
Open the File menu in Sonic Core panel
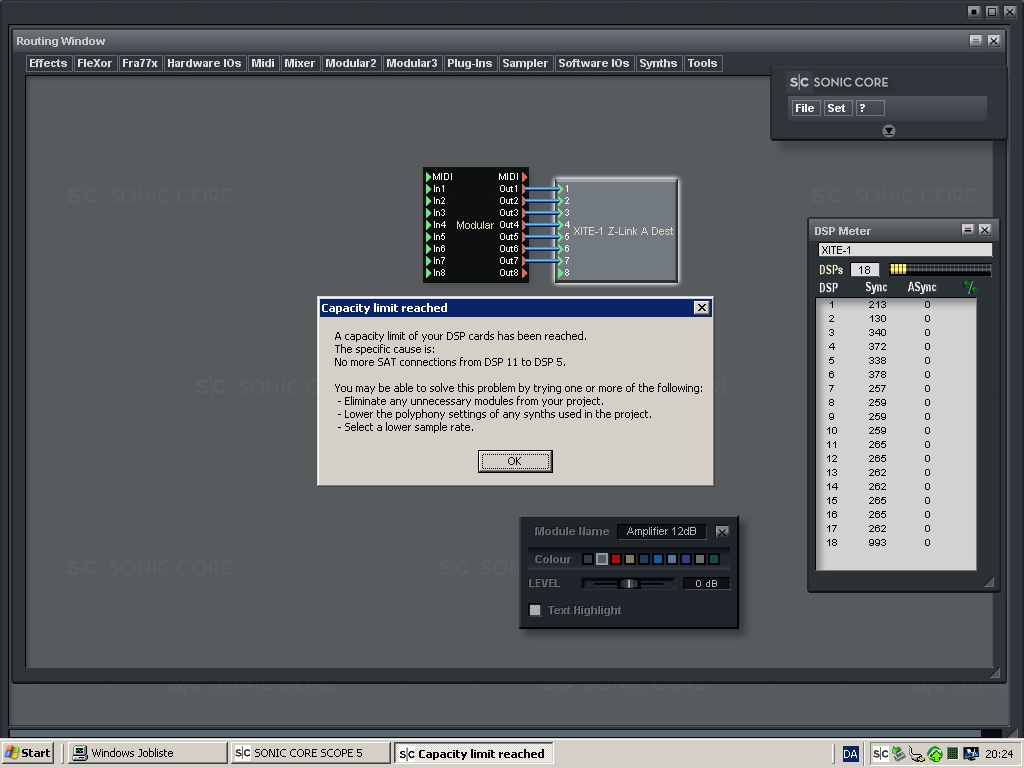(x=804, y=108)
